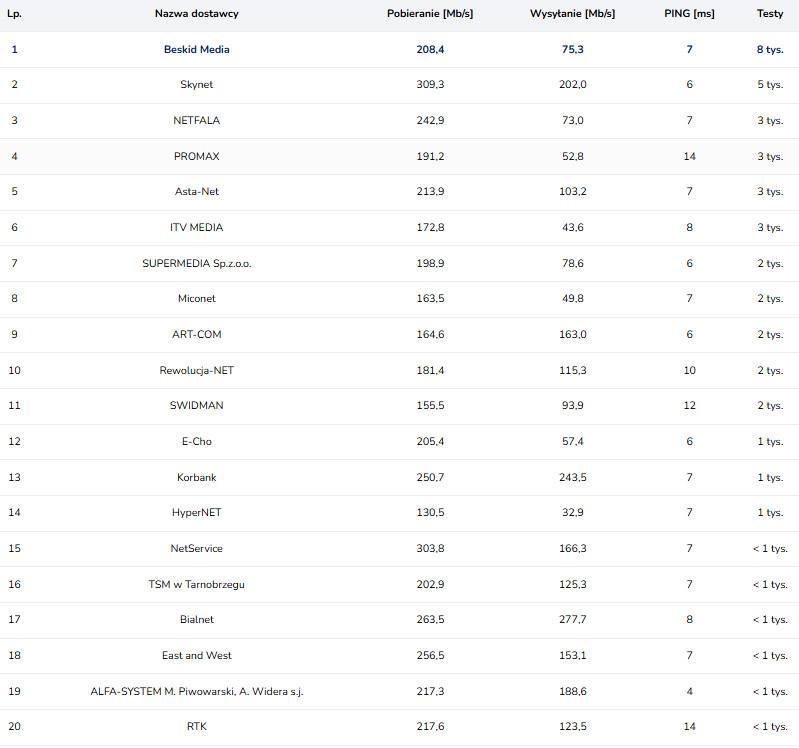Click the Rewolucja-NET provider name
Screen dimensions: 799x748
(196, 370)
